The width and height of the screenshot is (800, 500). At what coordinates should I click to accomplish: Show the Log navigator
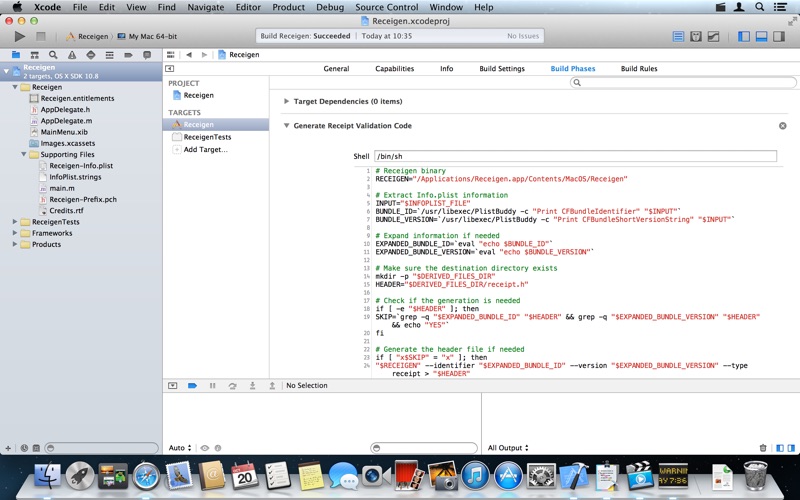click(x=147, y=55)
